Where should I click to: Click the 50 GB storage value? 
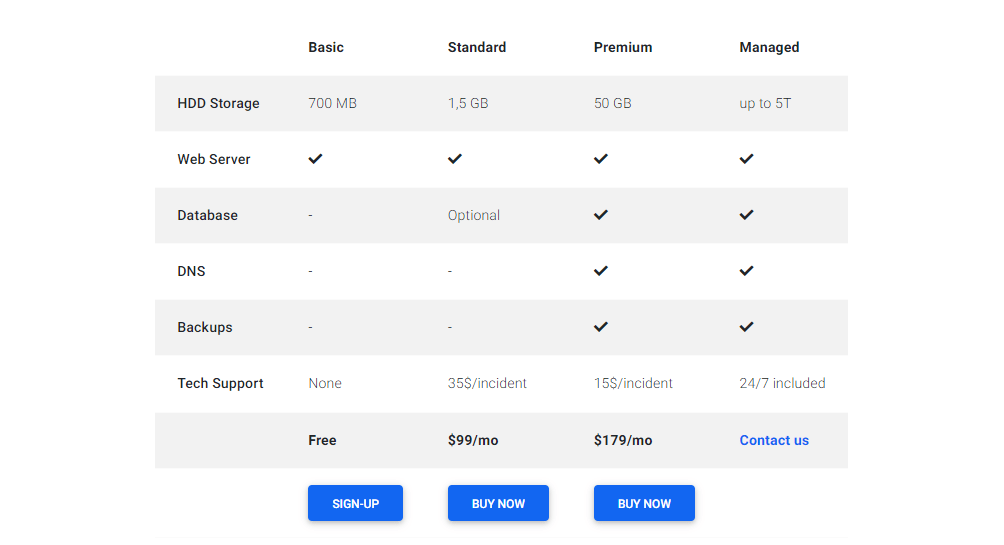(613, 103)
